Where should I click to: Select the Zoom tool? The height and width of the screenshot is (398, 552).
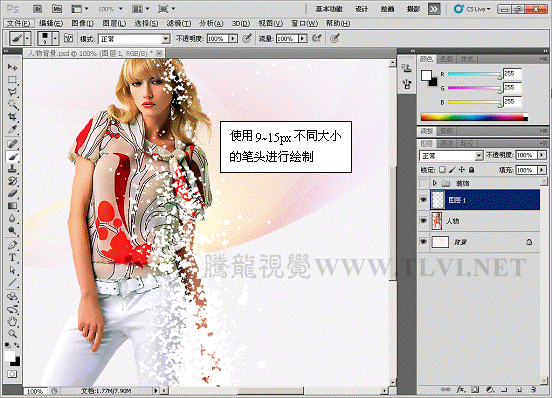pyautogui.click(x=12, y=334)
